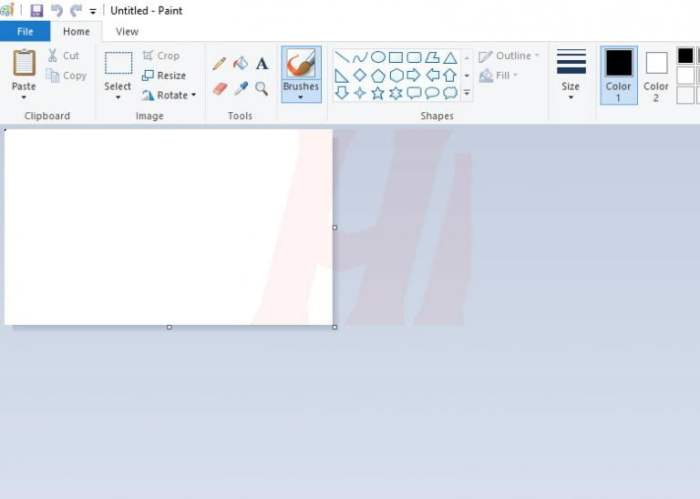
Task: Choose the Pentagon shape
Action: pyautogui.click(x=378, y=75)
